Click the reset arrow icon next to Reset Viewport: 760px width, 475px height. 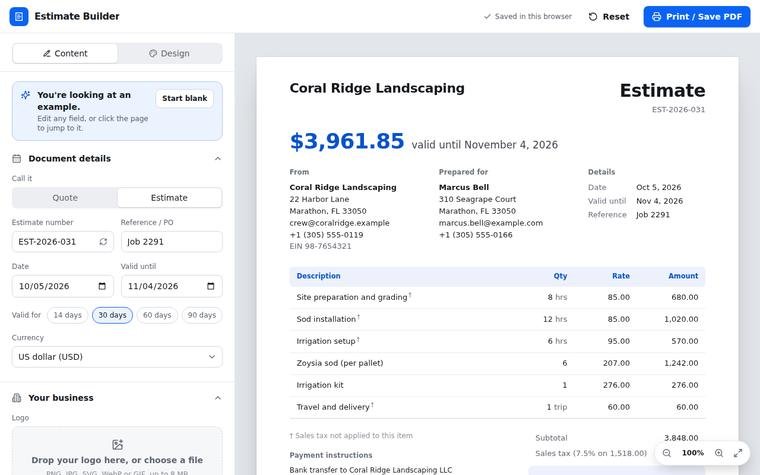point(593,16)
